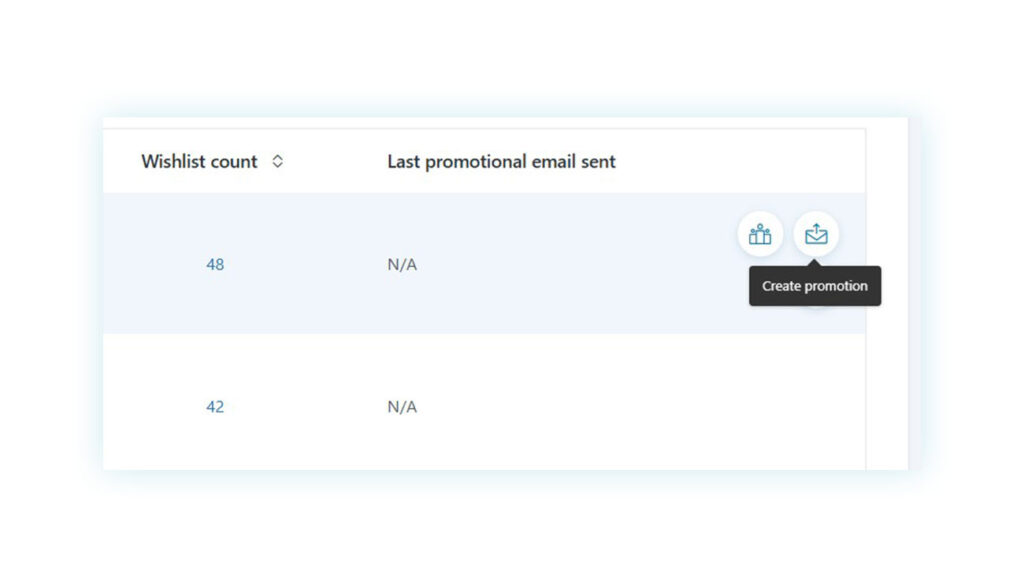Select the N/A value in the second row

click(x=400, y=406)
